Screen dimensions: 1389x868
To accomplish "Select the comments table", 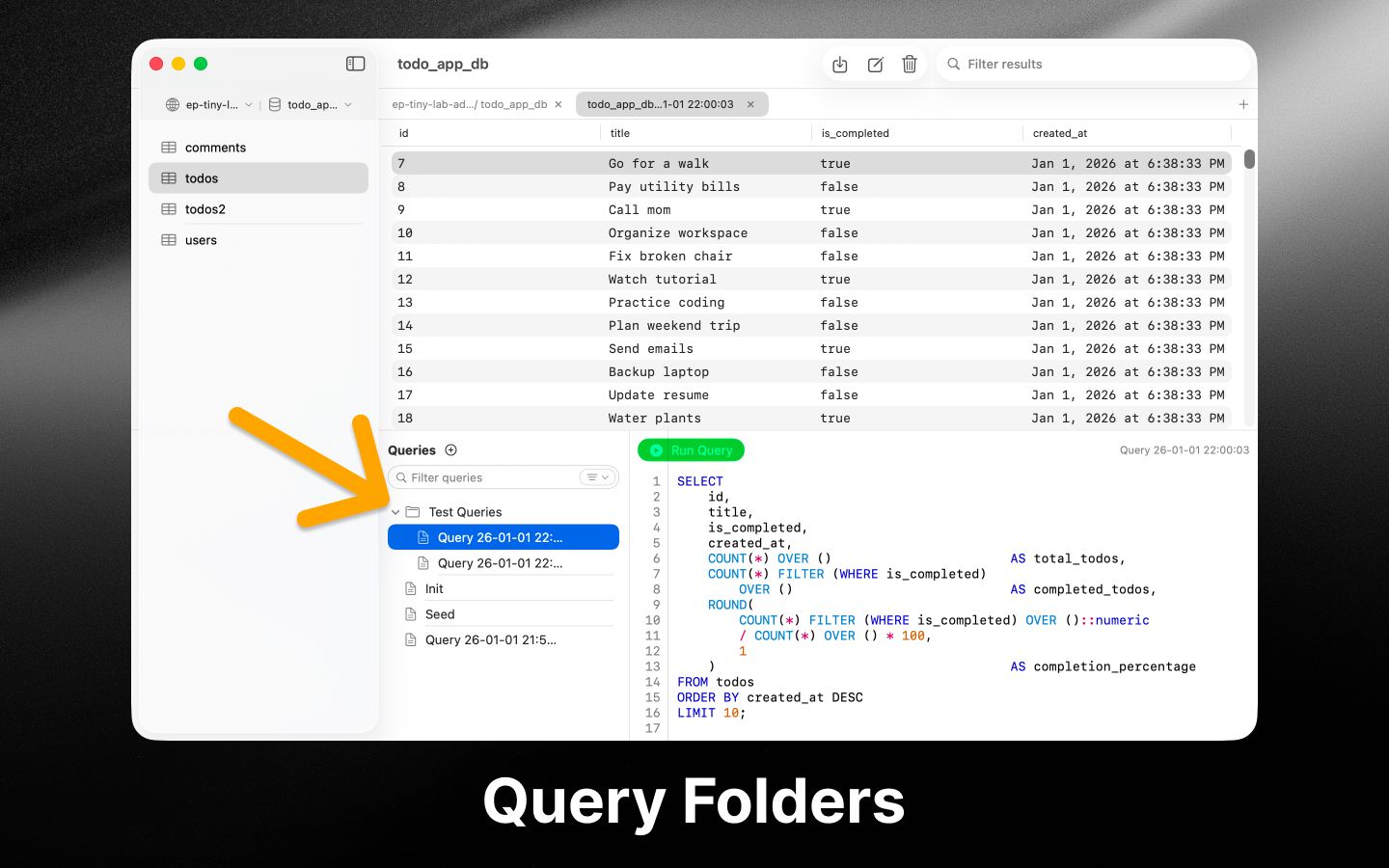I will click(x=214, y=147).
